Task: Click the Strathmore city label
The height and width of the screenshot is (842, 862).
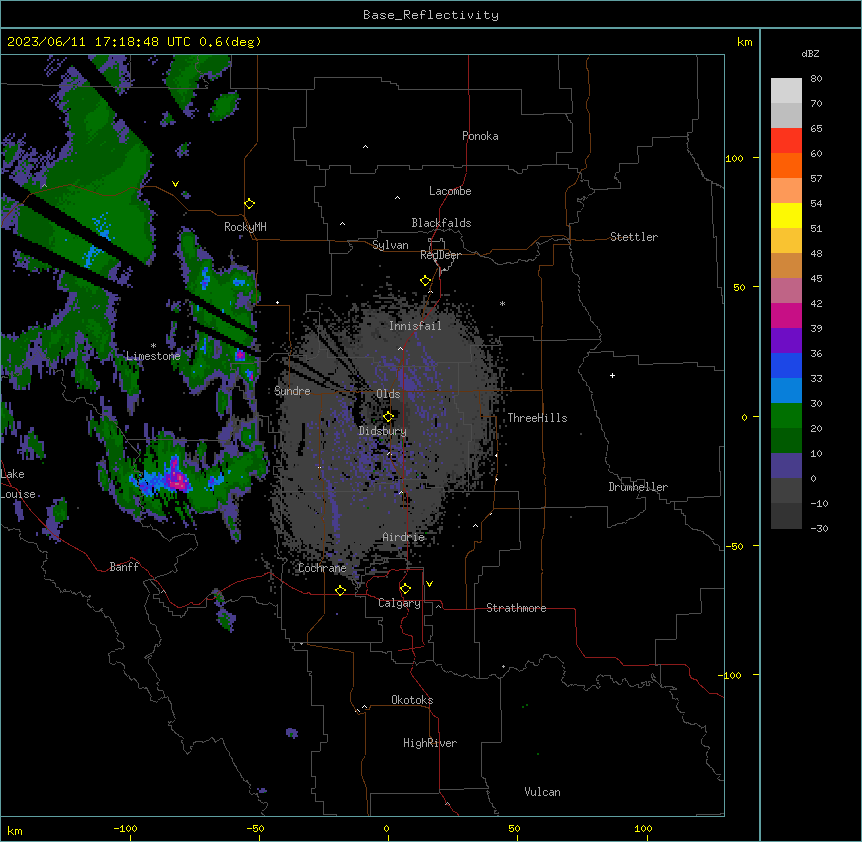Action: click(x=516, y=608)
